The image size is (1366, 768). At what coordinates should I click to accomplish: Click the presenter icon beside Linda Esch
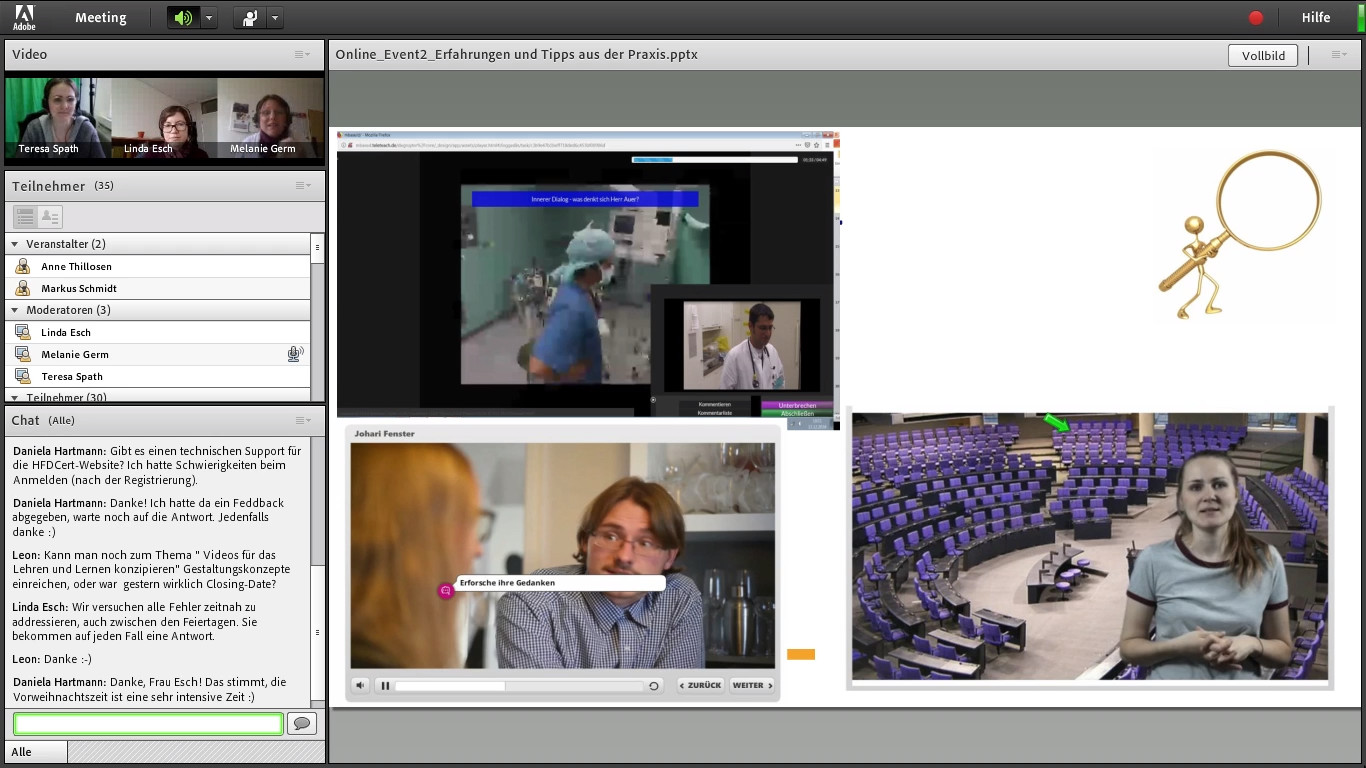point(22,332)
